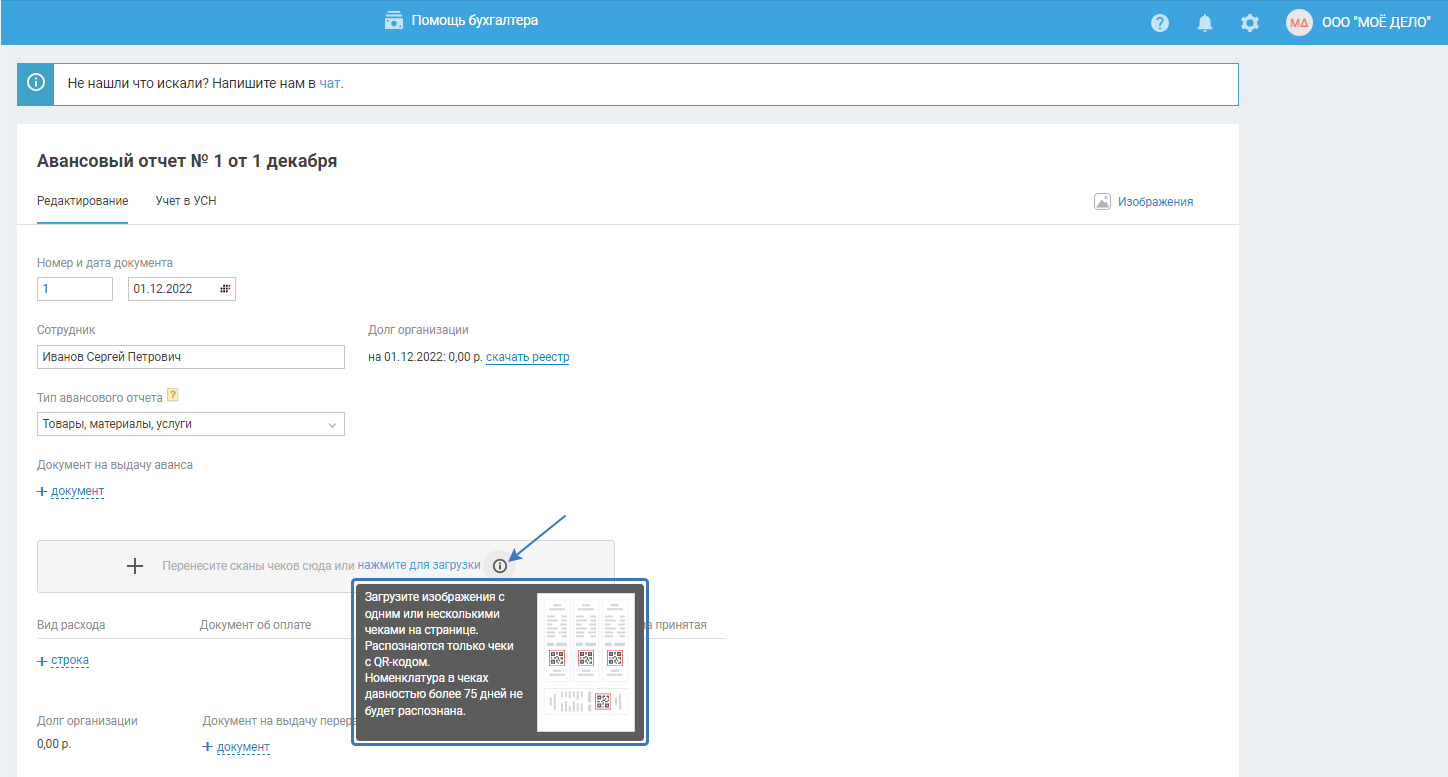Expand the Тип авансового отчета dropdown

pos(191,424)
